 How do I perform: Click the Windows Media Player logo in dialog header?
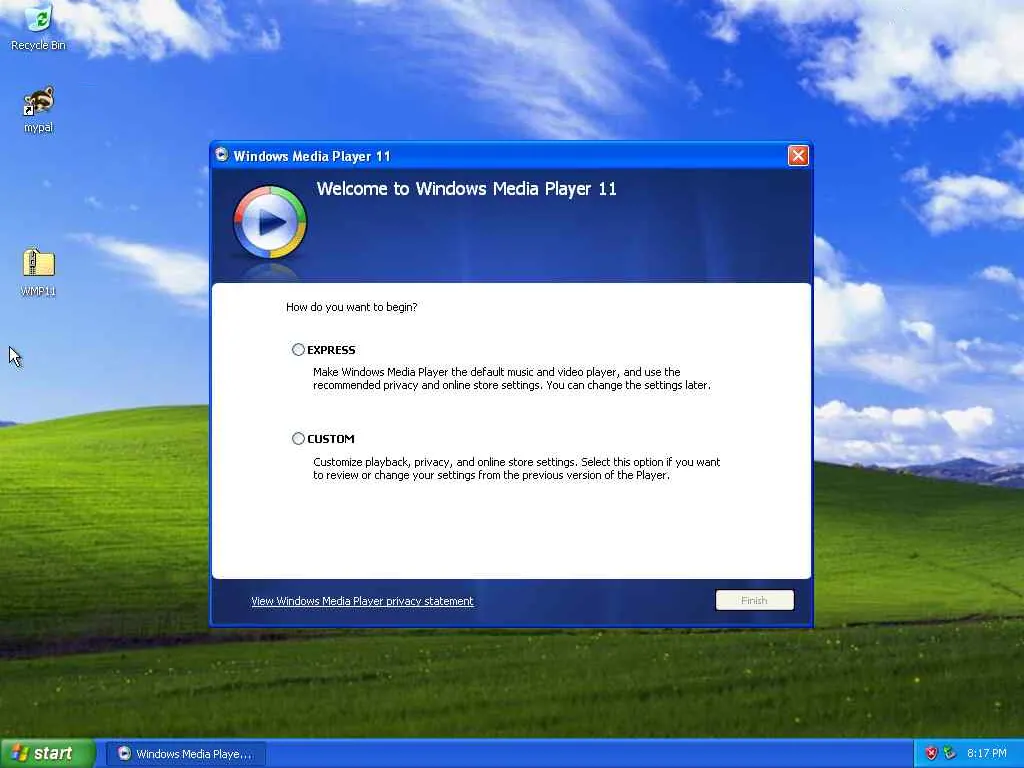coord(270,222)
